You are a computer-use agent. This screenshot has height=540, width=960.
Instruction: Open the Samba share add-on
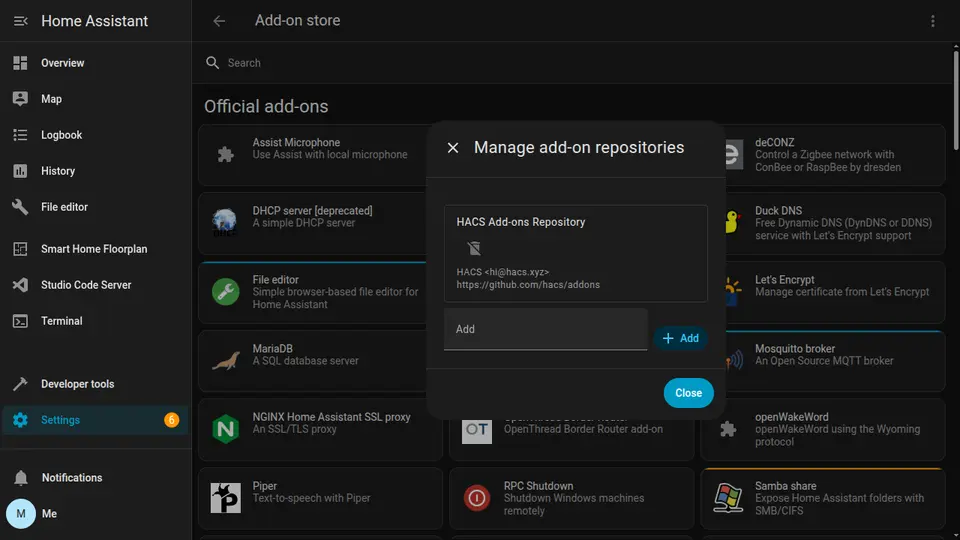[823, 498]
